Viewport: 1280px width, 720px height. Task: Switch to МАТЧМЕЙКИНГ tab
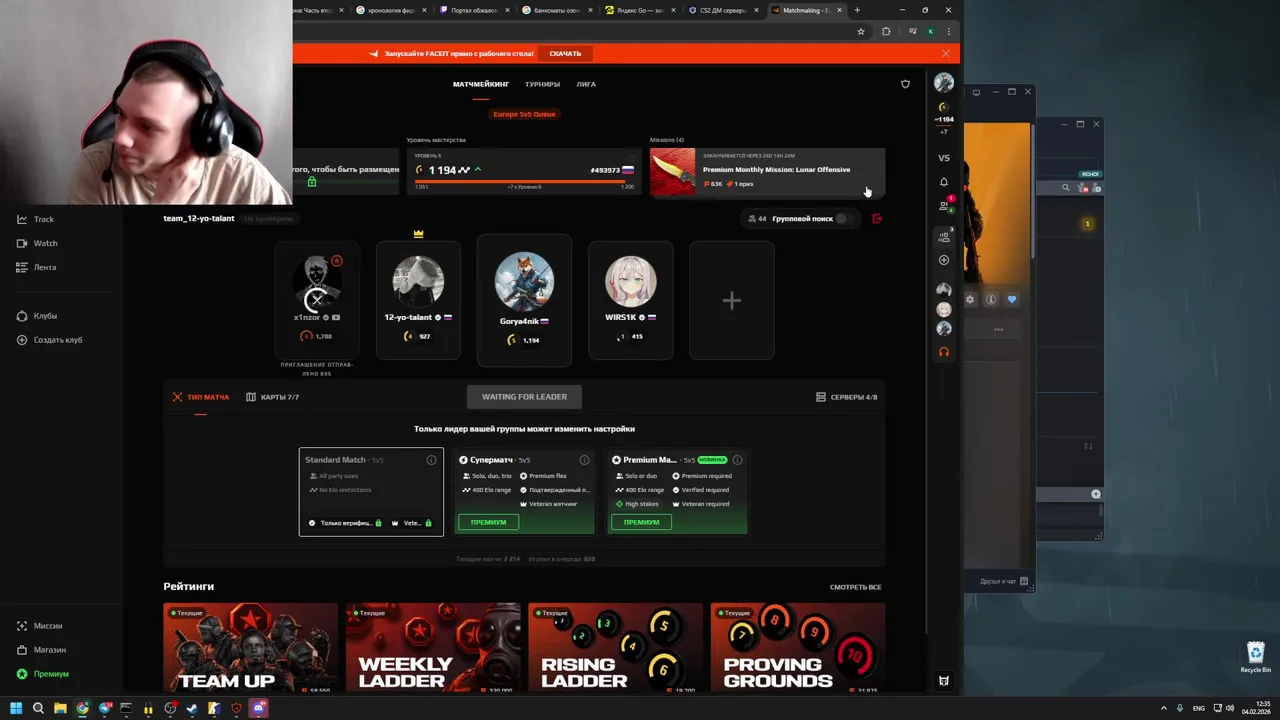click(481, 84)
